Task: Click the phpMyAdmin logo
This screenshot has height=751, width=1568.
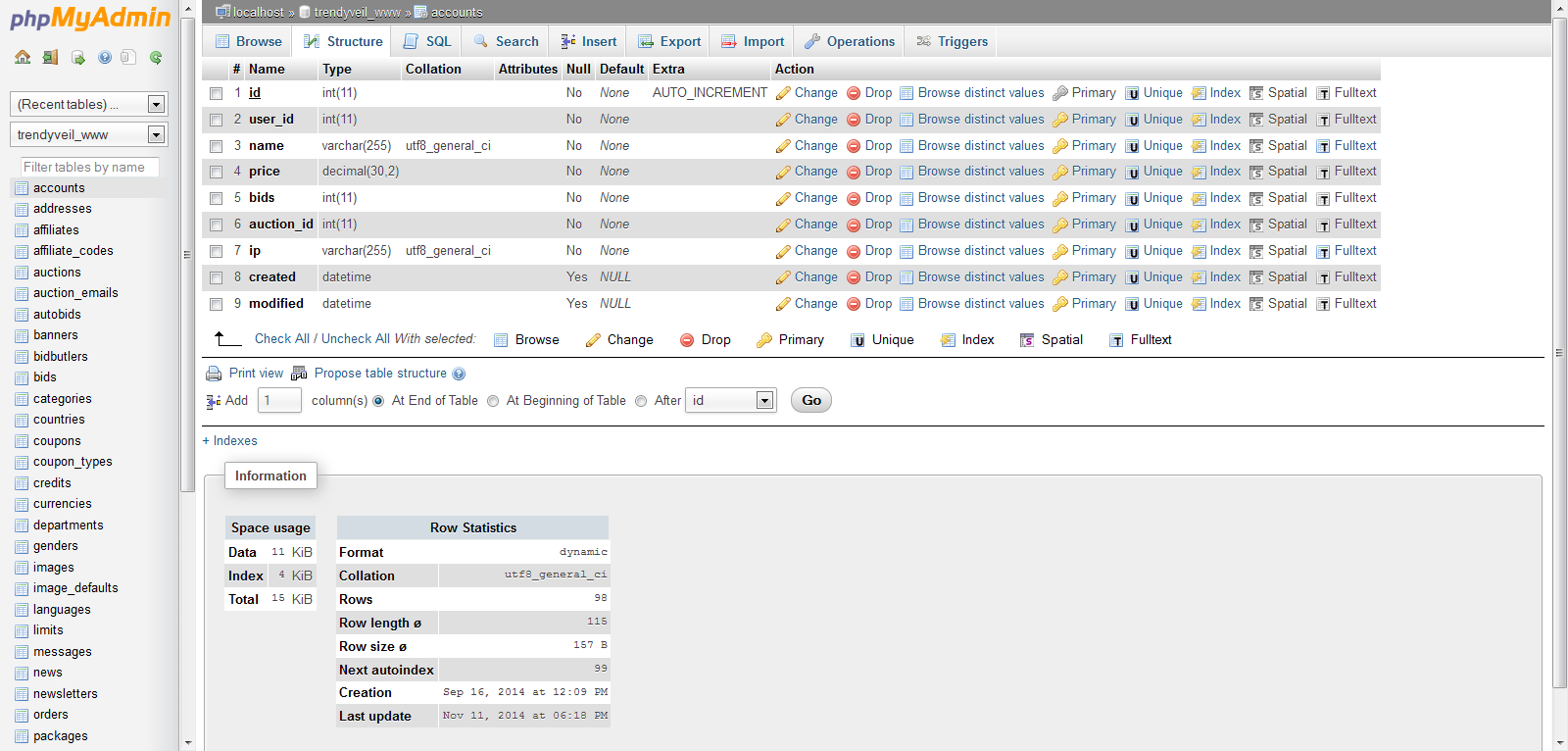Action: click(x=90, y=18)
